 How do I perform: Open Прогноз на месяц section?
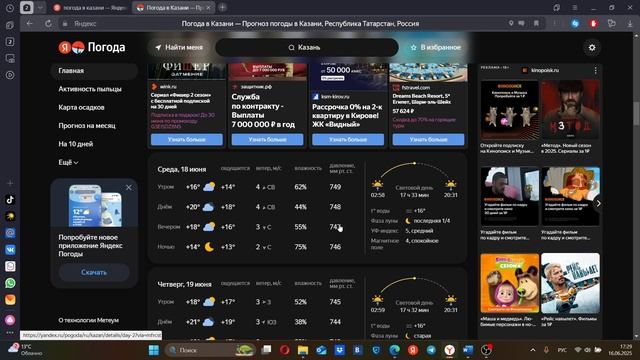pos(87,126)
